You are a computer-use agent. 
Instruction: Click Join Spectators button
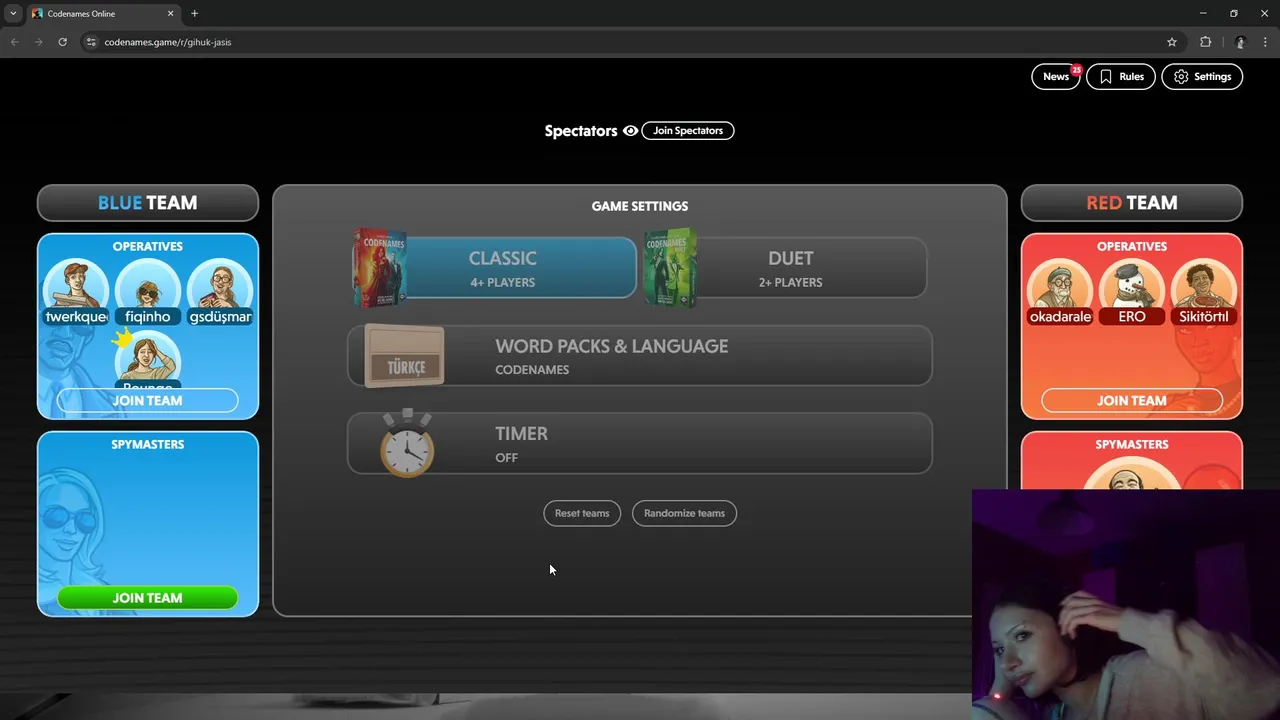click(x=688, y=131)
